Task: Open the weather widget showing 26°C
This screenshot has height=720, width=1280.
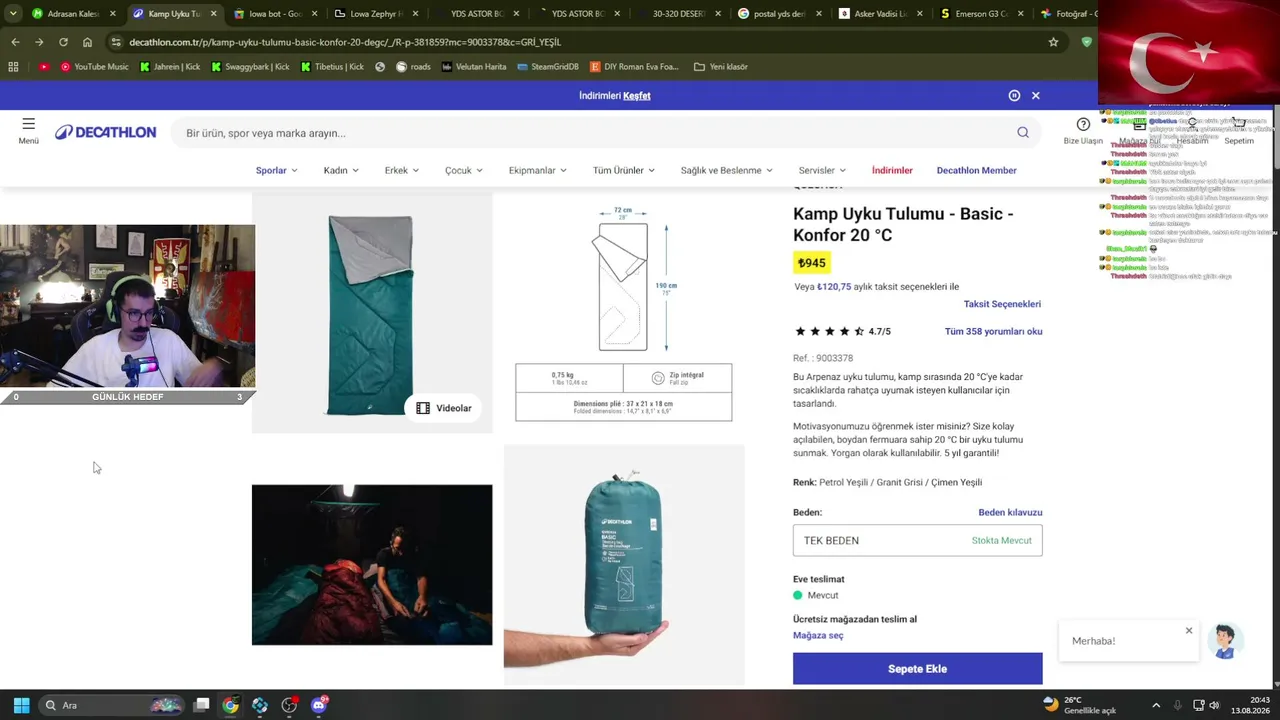Action: tap(1079, 705)
